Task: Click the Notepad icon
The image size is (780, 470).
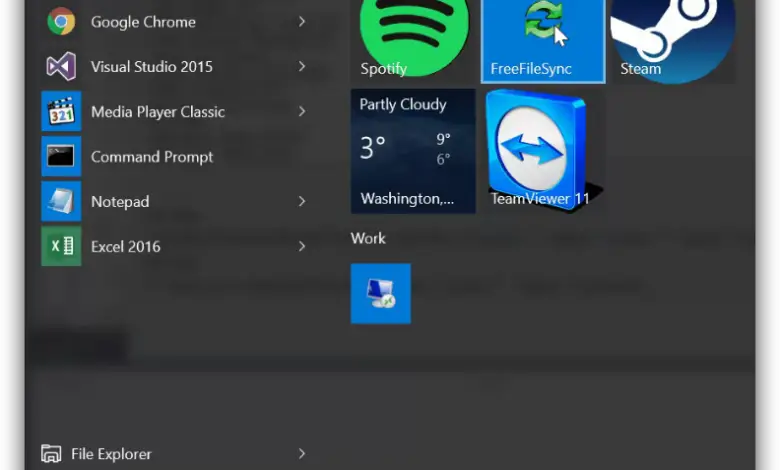Action: click(x=61, y=201)
